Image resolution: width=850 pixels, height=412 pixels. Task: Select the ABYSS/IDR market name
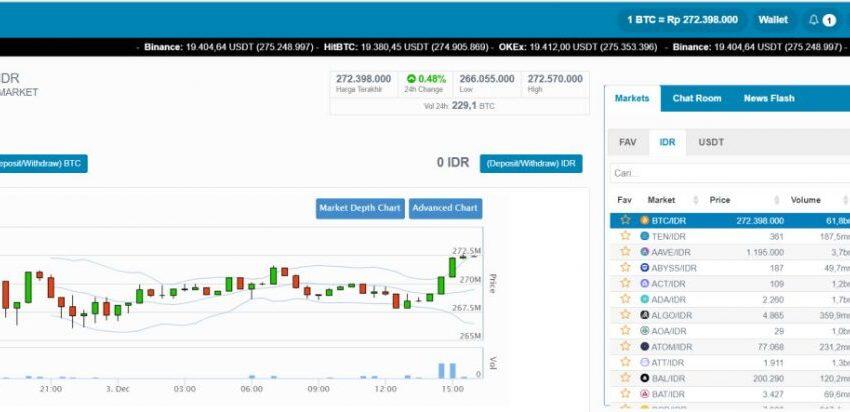coord(674,268)
